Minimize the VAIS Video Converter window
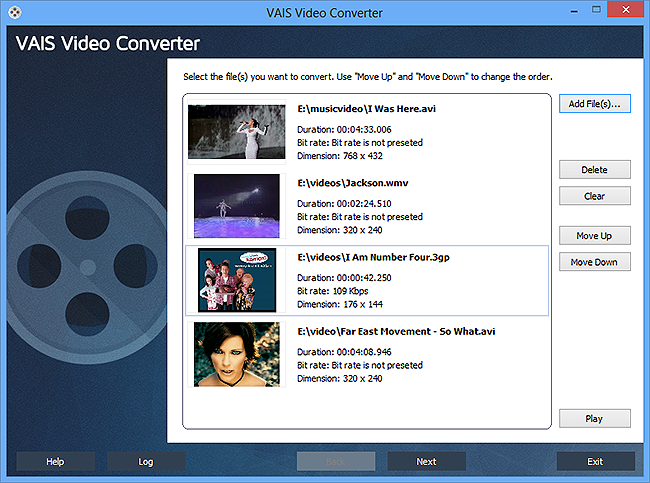650x483 pixels. pos(574,11)
